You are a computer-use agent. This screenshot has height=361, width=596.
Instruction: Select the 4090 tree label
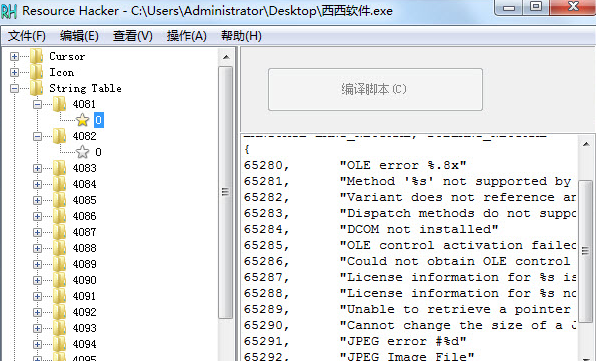click(84, 280)
